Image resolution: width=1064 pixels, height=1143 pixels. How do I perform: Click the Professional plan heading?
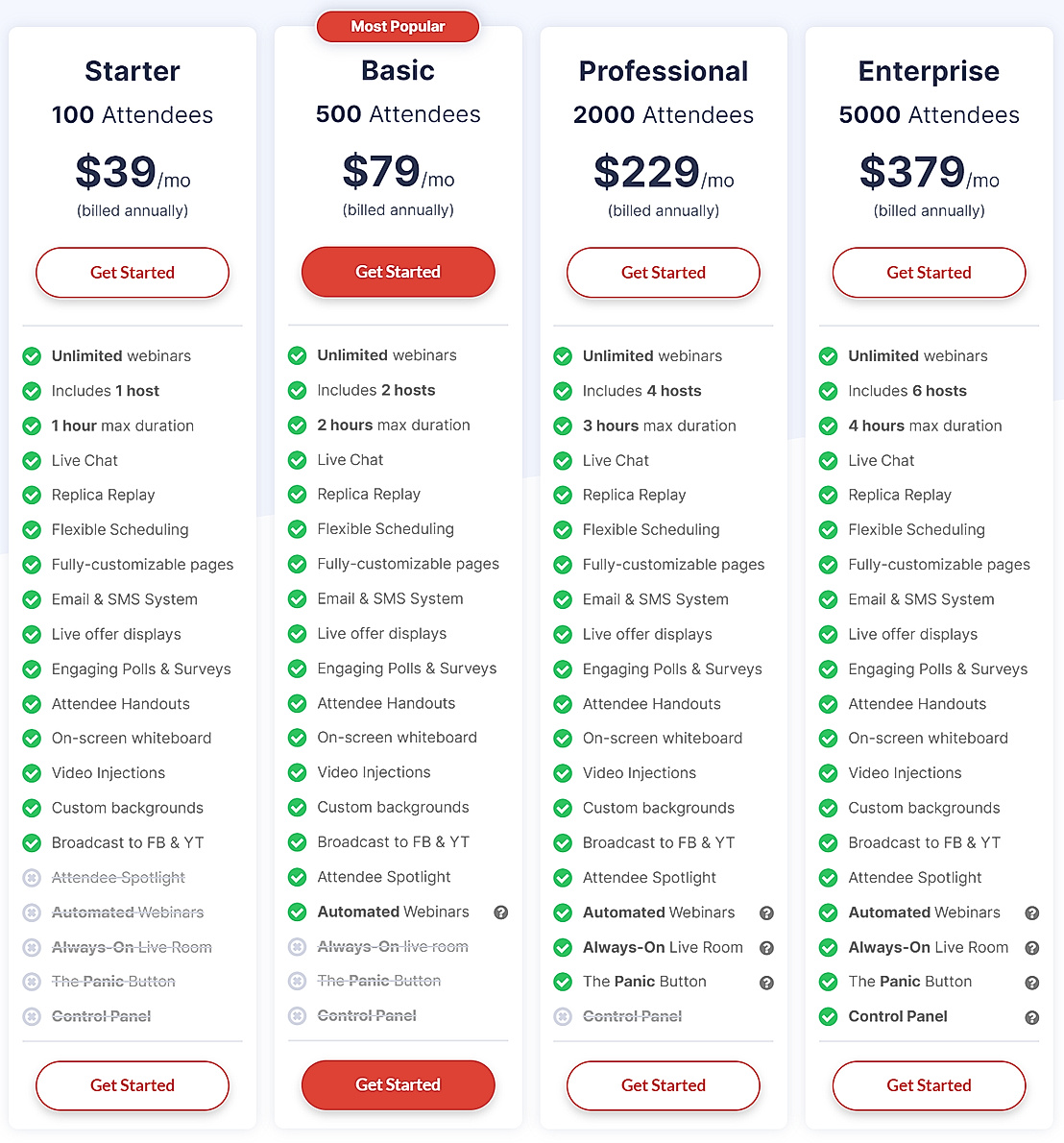pos(664,71)
